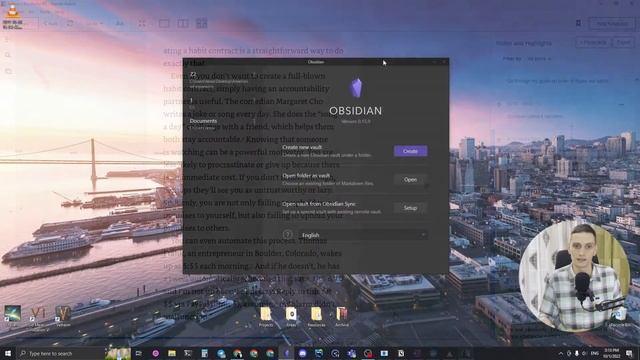Open the Resources folder on the desktop
The height and width of the screenshot is (360, 640).
click(316, 317)
